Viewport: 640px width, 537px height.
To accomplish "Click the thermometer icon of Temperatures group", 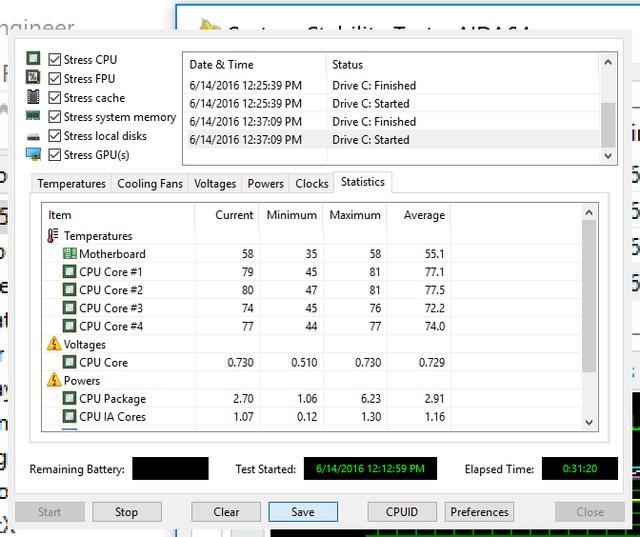I will pos(53,236).
